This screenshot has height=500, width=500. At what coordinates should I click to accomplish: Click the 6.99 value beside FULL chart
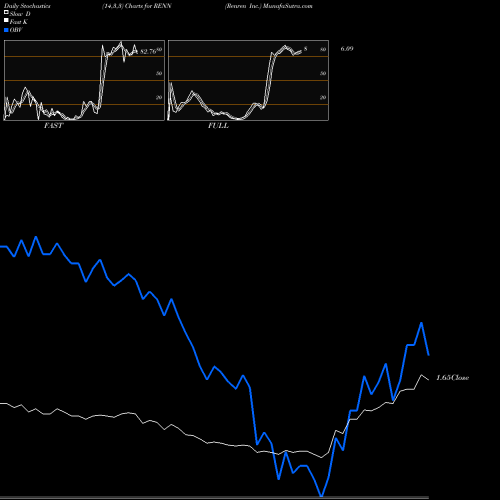coord(347,49)
